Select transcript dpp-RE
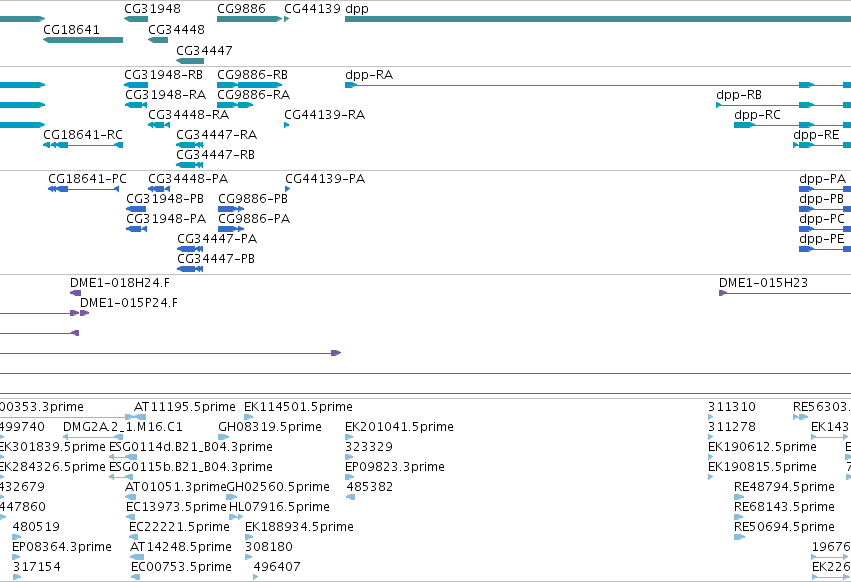Image resolution: width=851 pixels, height=582 pixels. (816, 135)
